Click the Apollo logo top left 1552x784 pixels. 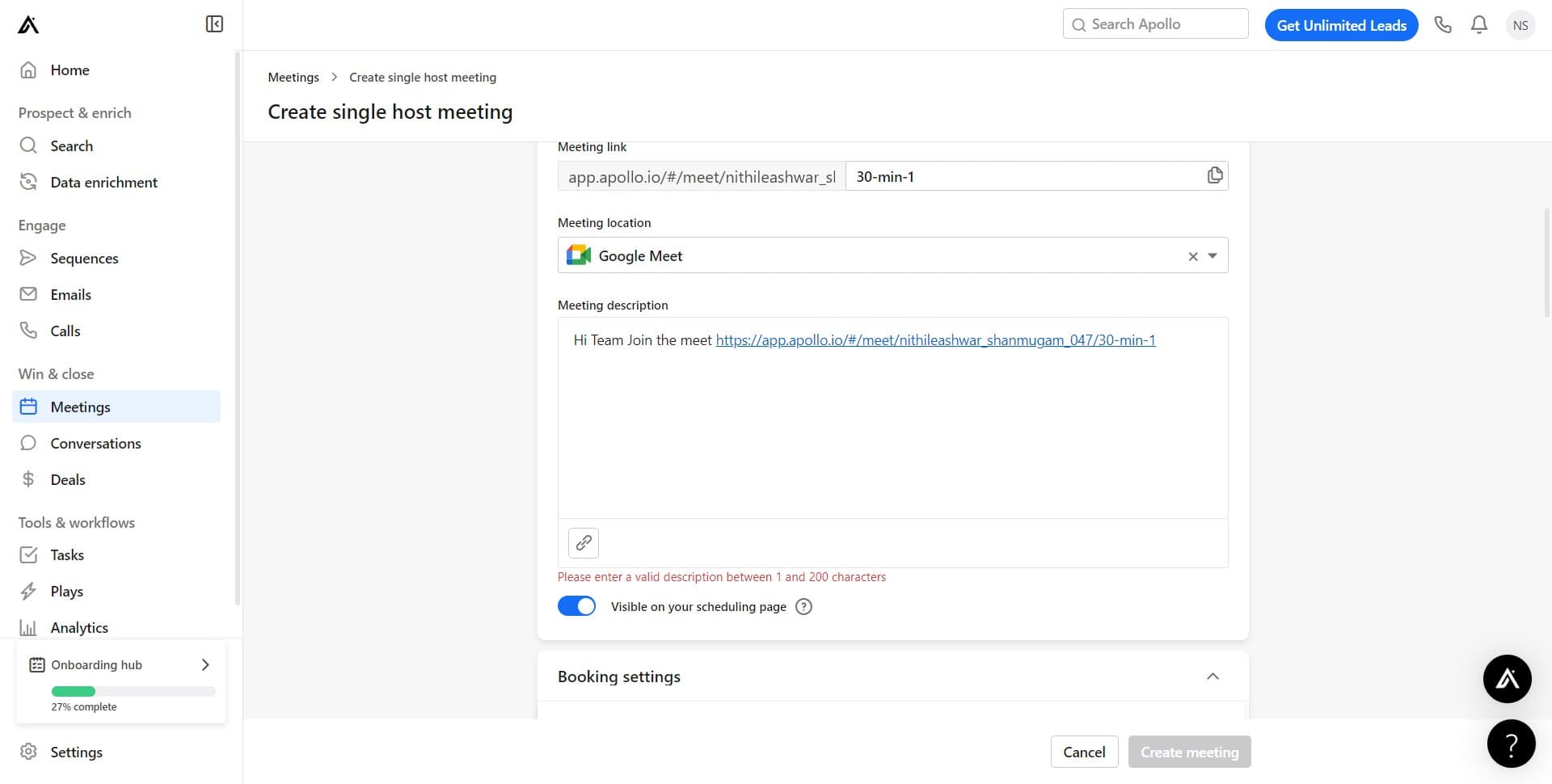tap(27, 23)
